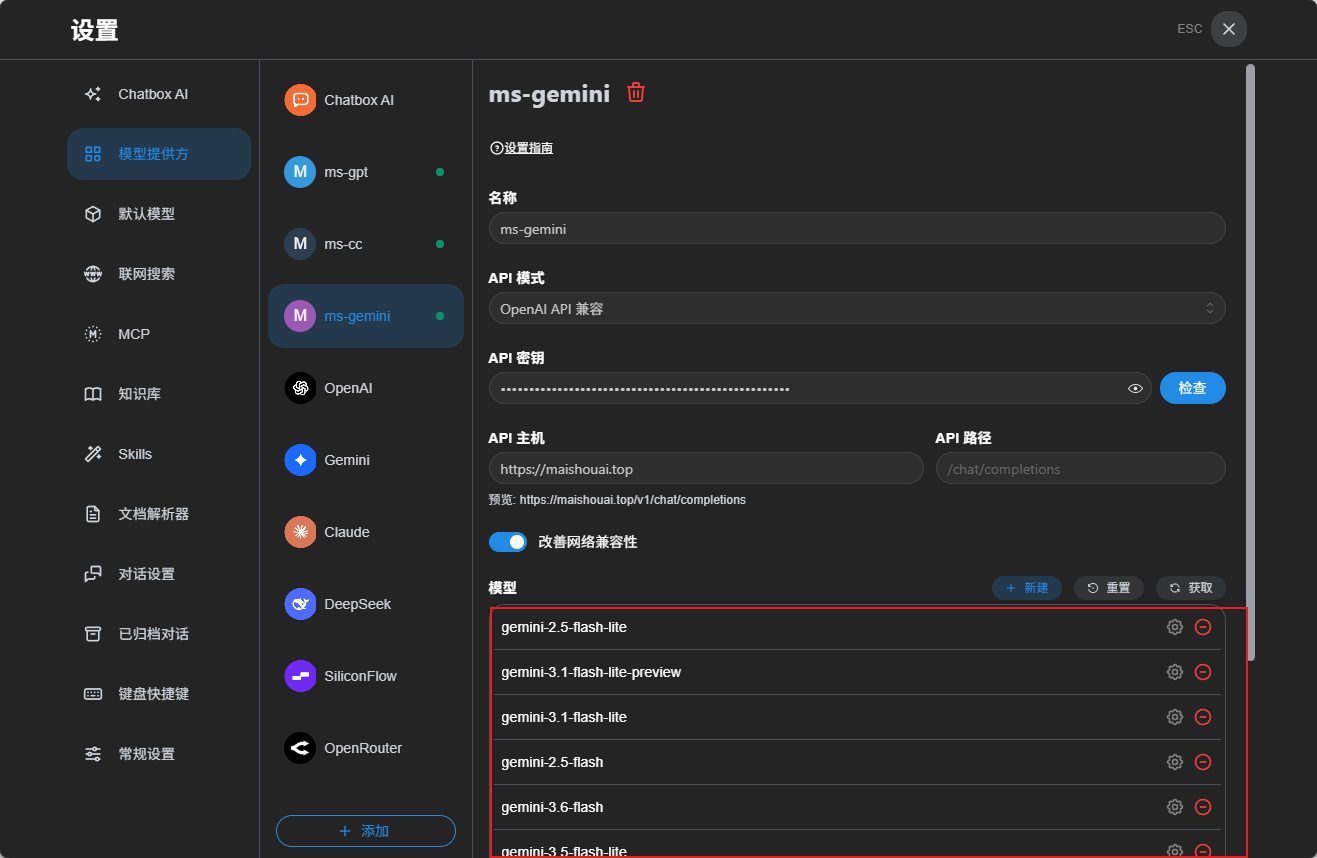Open settings gear for gemini-3.1-flash-lite
1317x858 pixels.
point(1175,717)
